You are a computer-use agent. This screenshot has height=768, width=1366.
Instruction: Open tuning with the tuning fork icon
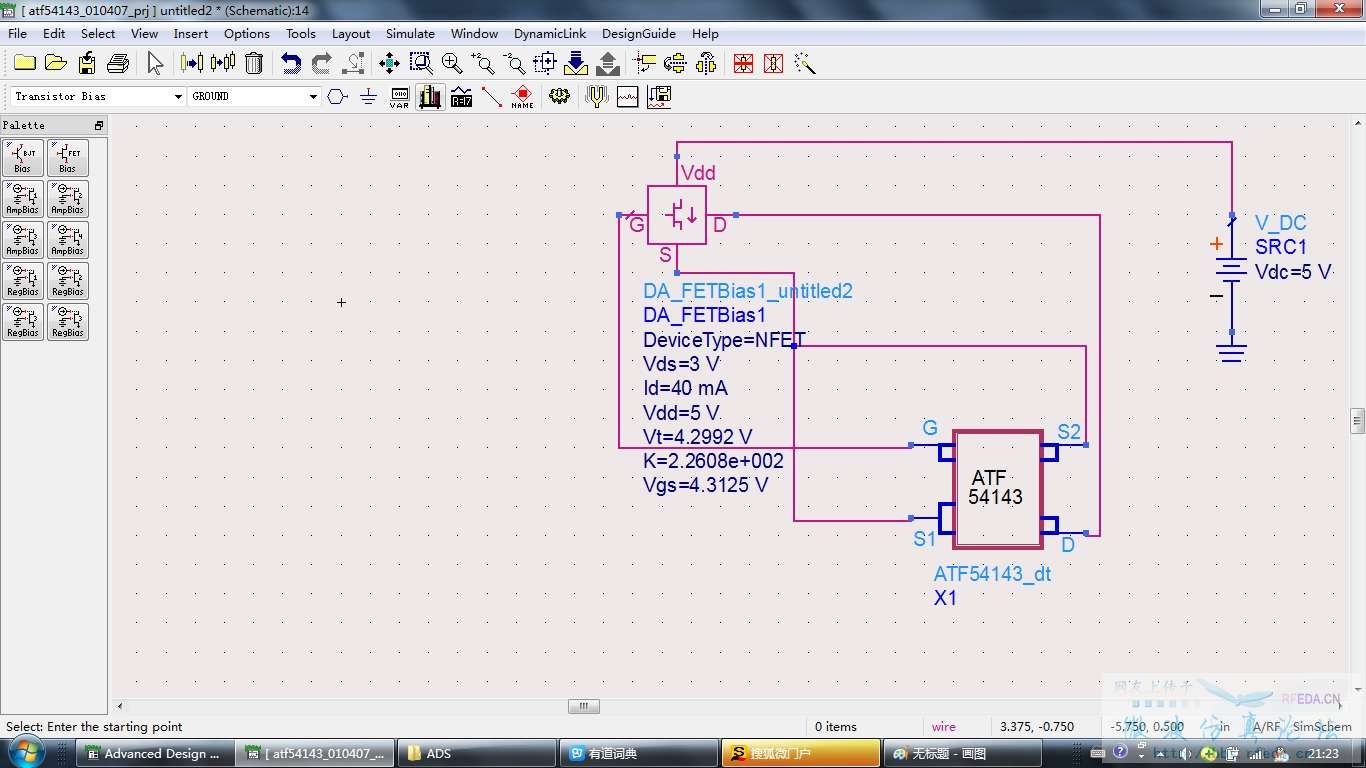pos(597,96)
